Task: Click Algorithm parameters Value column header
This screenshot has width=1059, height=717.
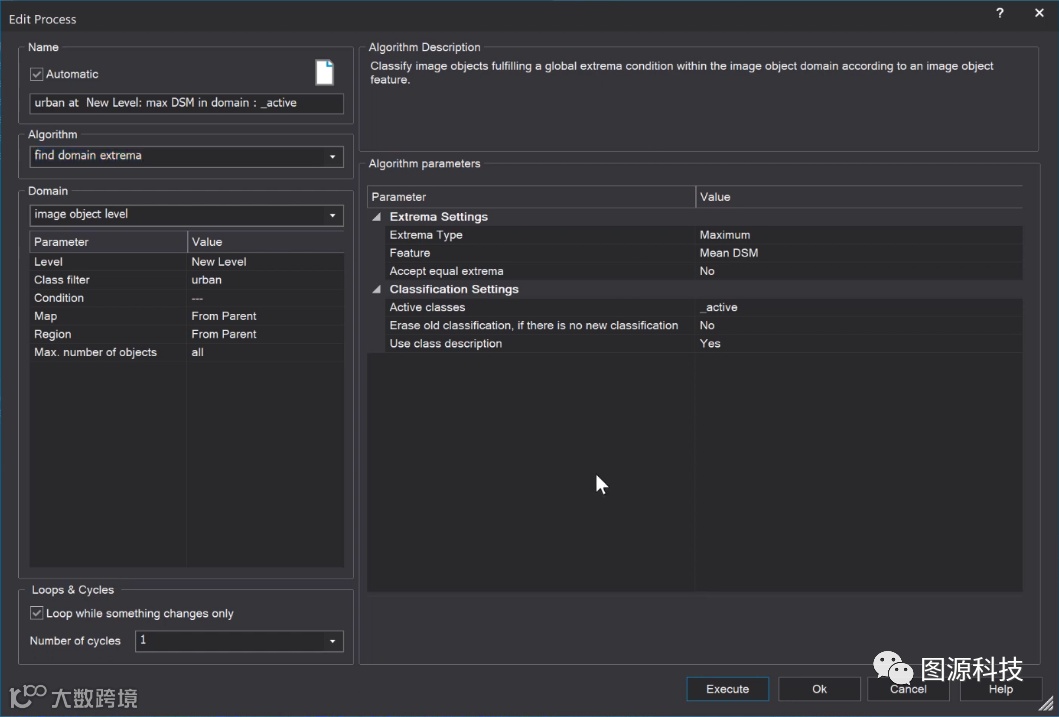Action: [859, 196]
